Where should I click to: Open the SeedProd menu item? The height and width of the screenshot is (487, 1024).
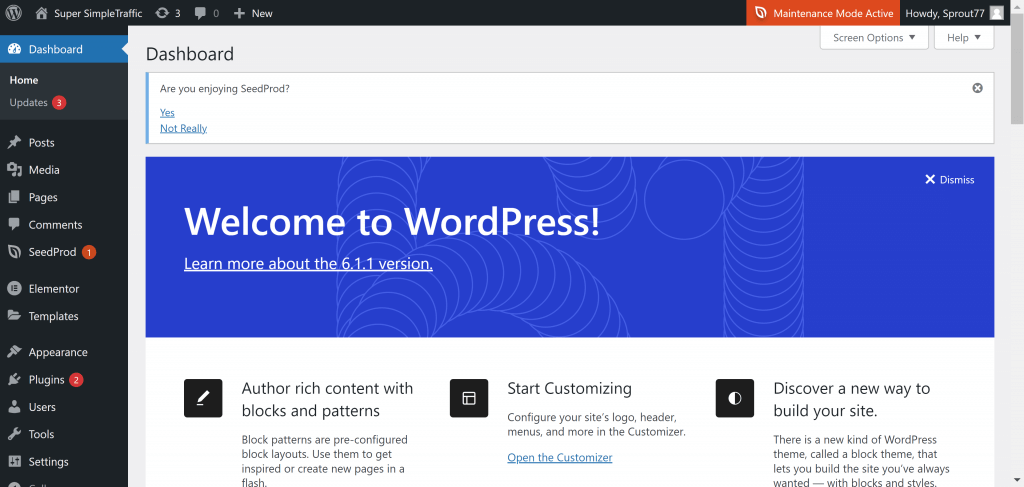(64, 252)
